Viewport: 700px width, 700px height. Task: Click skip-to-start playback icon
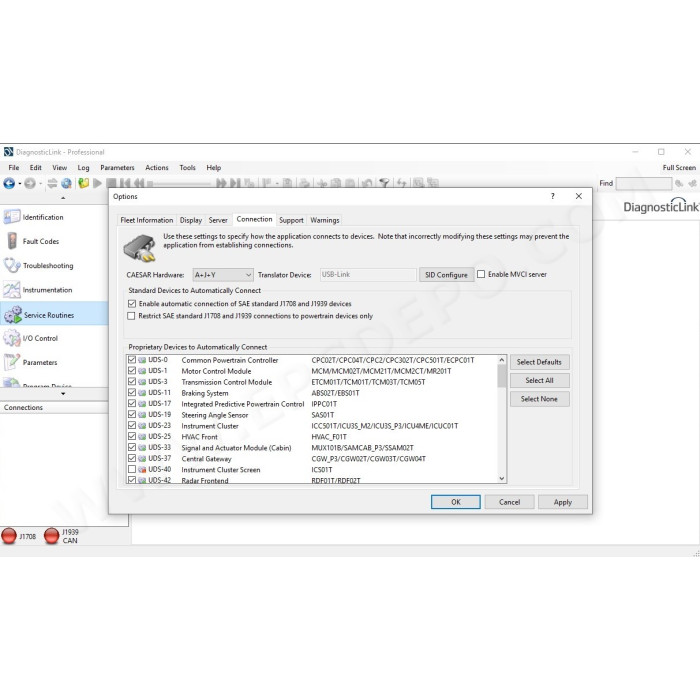[x=125, y=183]
